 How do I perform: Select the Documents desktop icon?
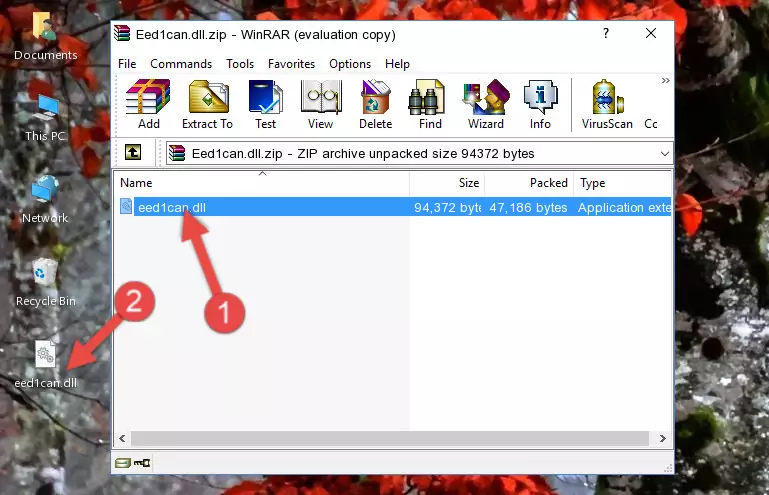[x=45, y=37]
